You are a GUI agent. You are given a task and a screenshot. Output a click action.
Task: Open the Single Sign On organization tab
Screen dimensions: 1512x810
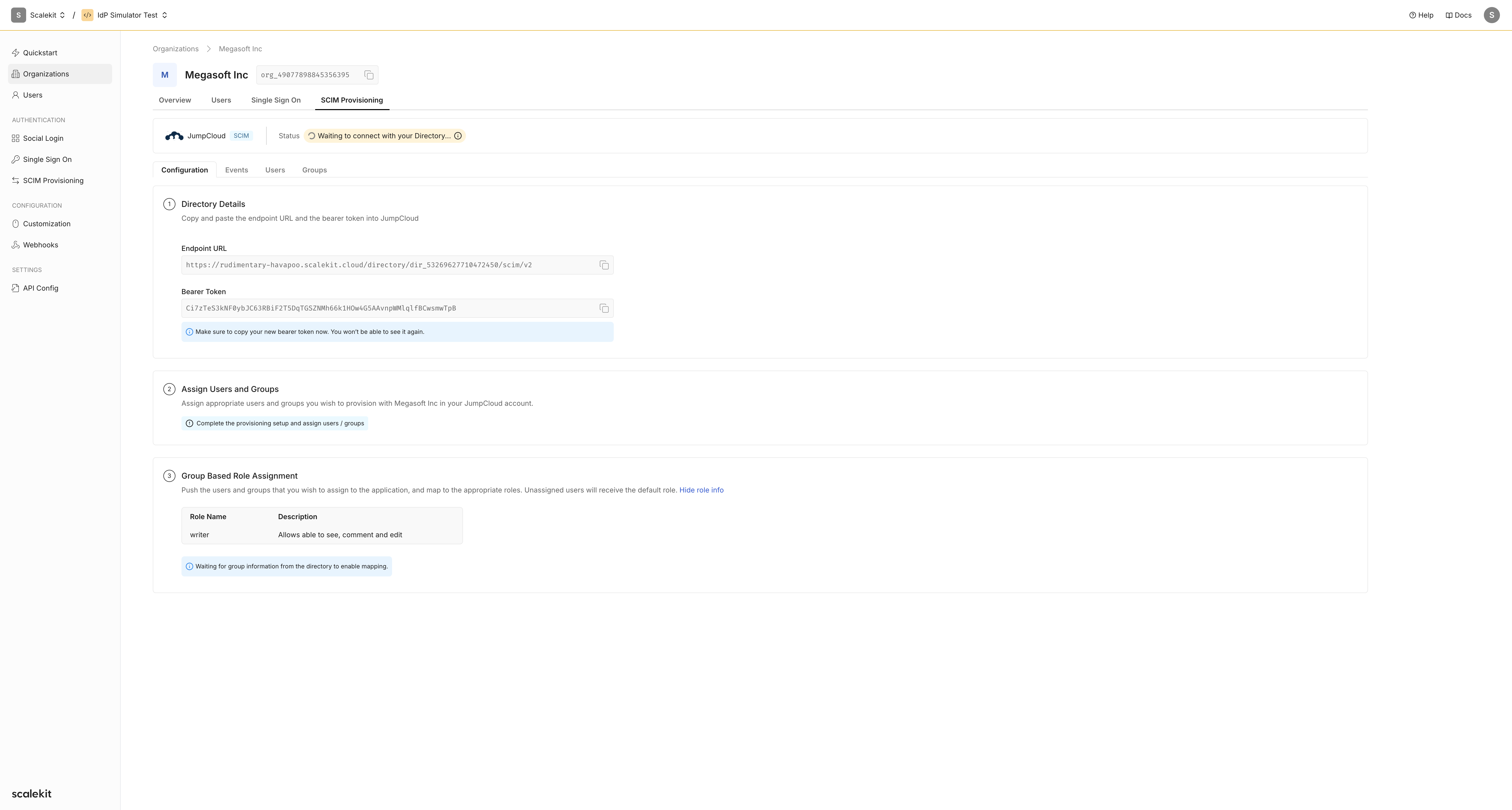276,100
